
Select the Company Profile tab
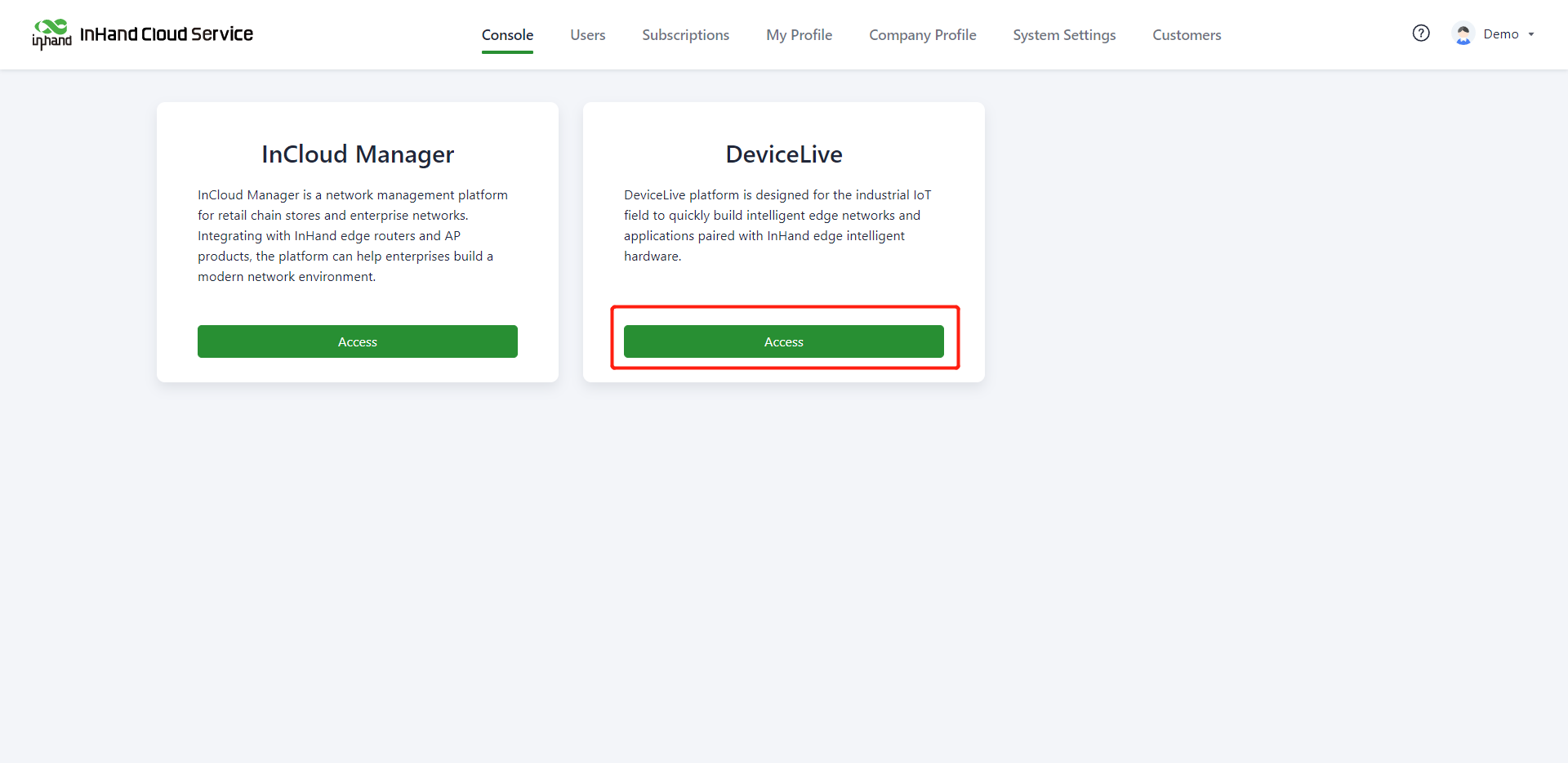(923, 35)
